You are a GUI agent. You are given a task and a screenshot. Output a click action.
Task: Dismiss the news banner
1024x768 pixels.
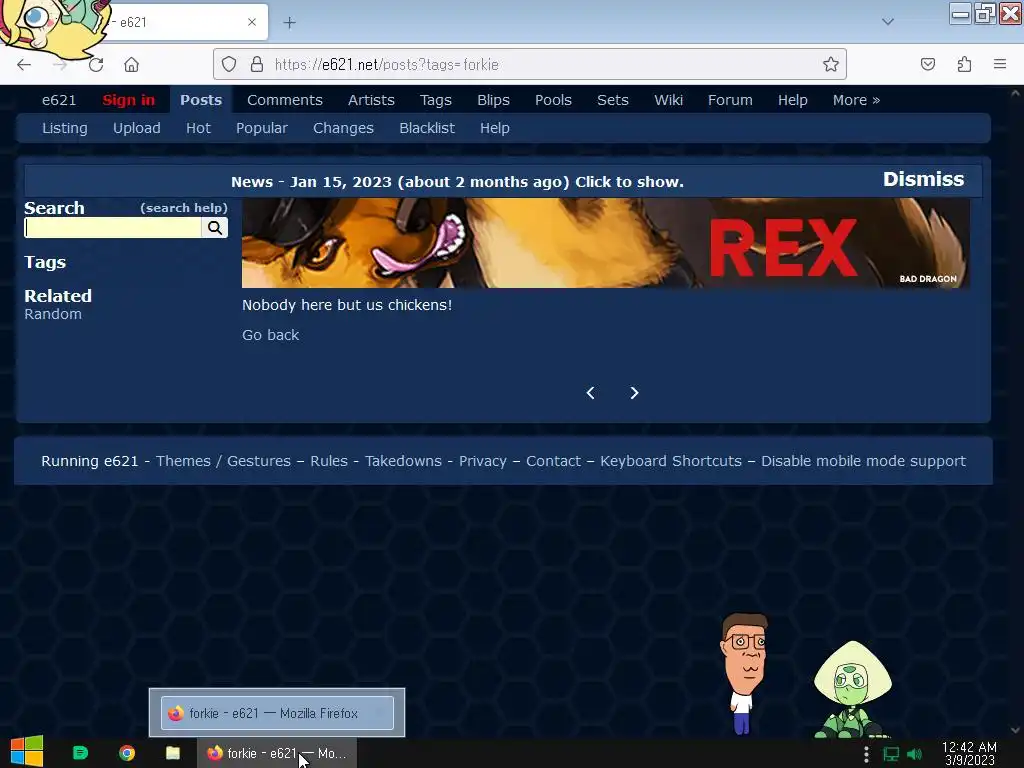[x=923, y=179]
